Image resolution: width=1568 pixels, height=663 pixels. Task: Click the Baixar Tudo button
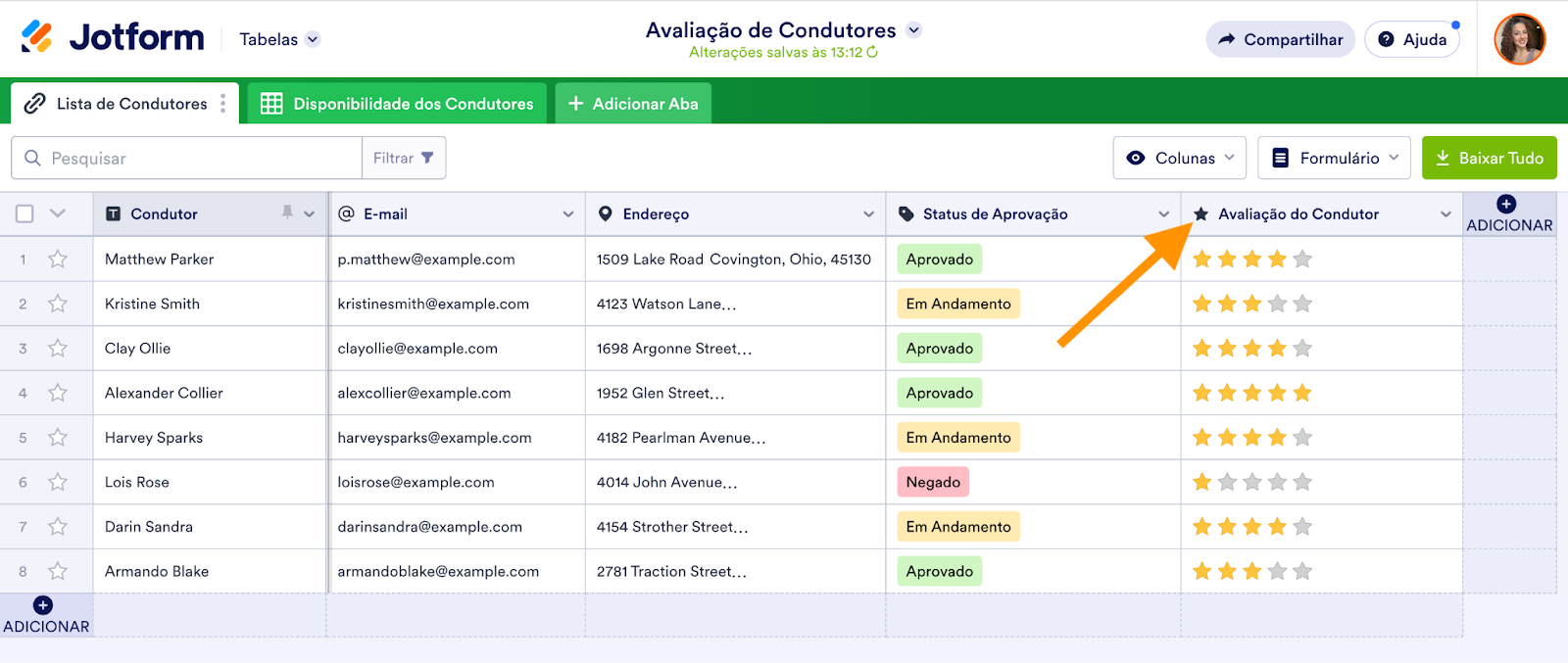click(1489, 158)
